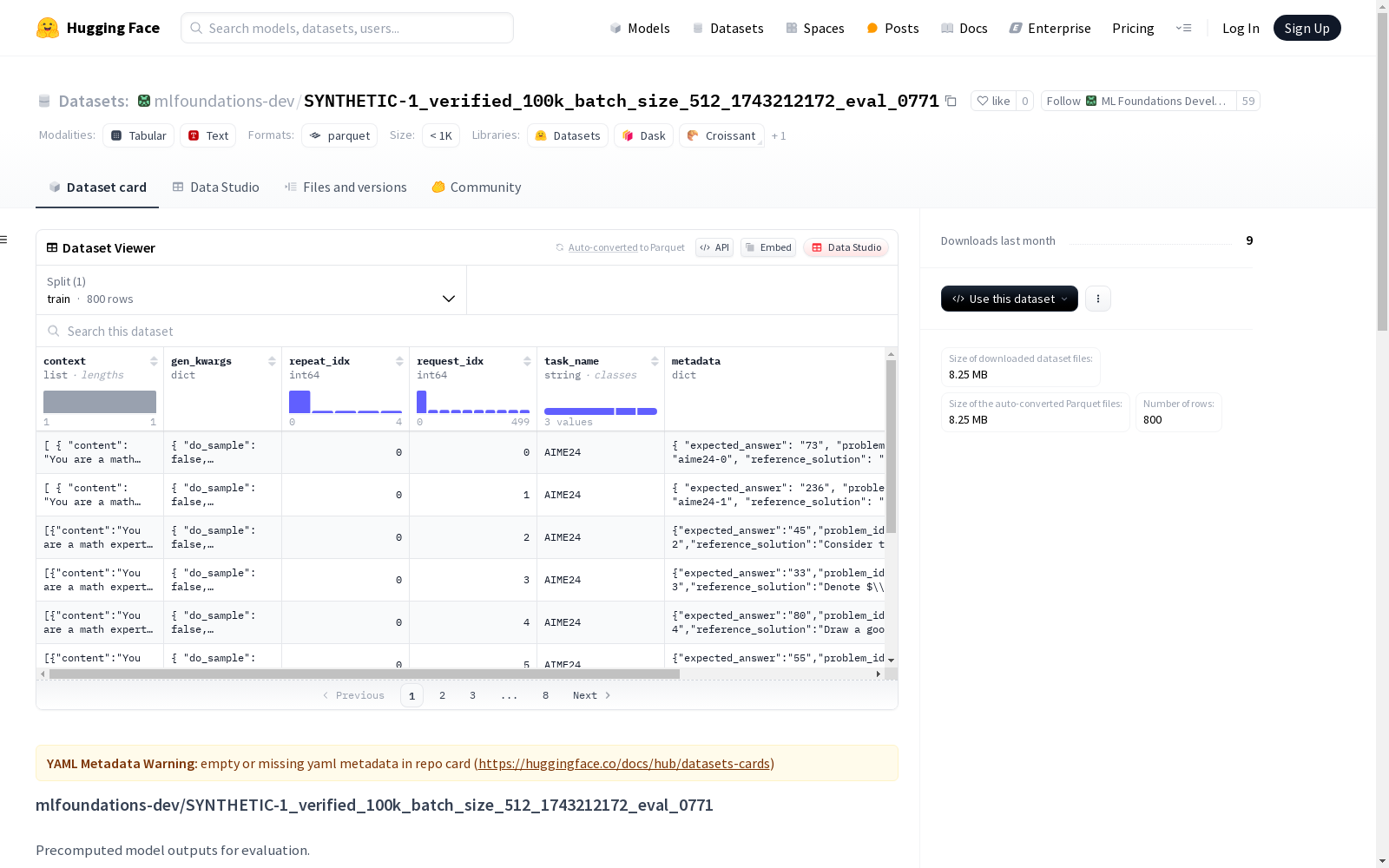Screen dimensions: 1389x868
Task: Click the API button in Dataset Viewer
Action: click(x=714, y=247)
